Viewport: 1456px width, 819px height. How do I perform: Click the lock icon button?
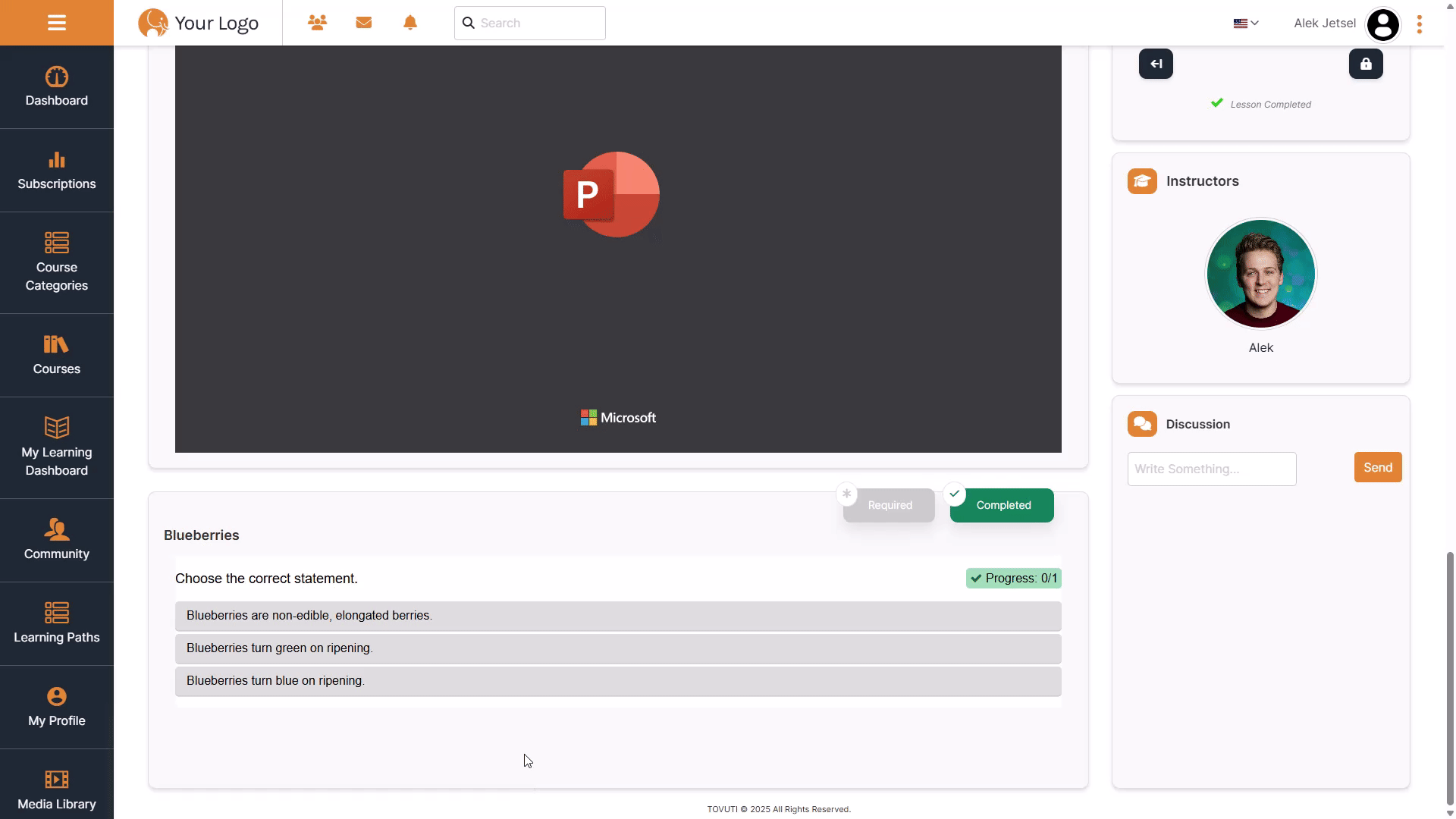[1366, 64]
